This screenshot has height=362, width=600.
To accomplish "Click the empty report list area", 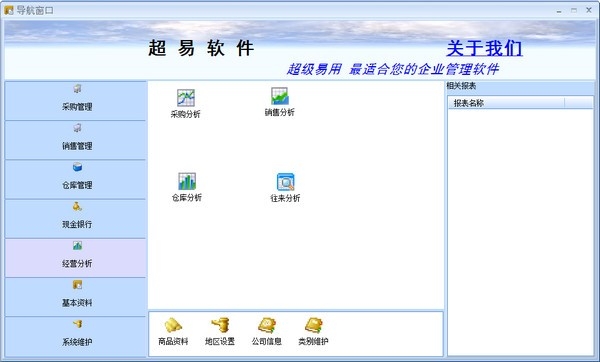I will 520,232.
